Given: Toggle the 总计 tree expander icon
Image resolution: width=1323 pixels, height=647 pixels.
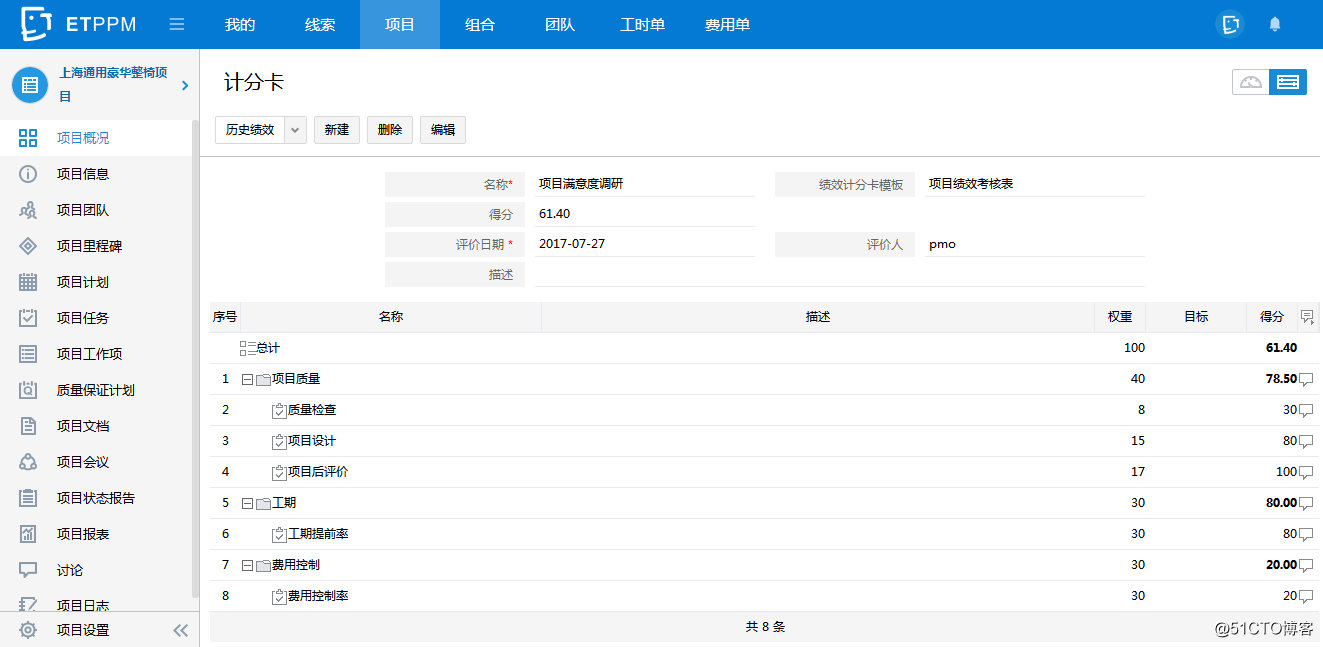Looking at the screenshot, I should pyautogui.click(x=248, y=348).
